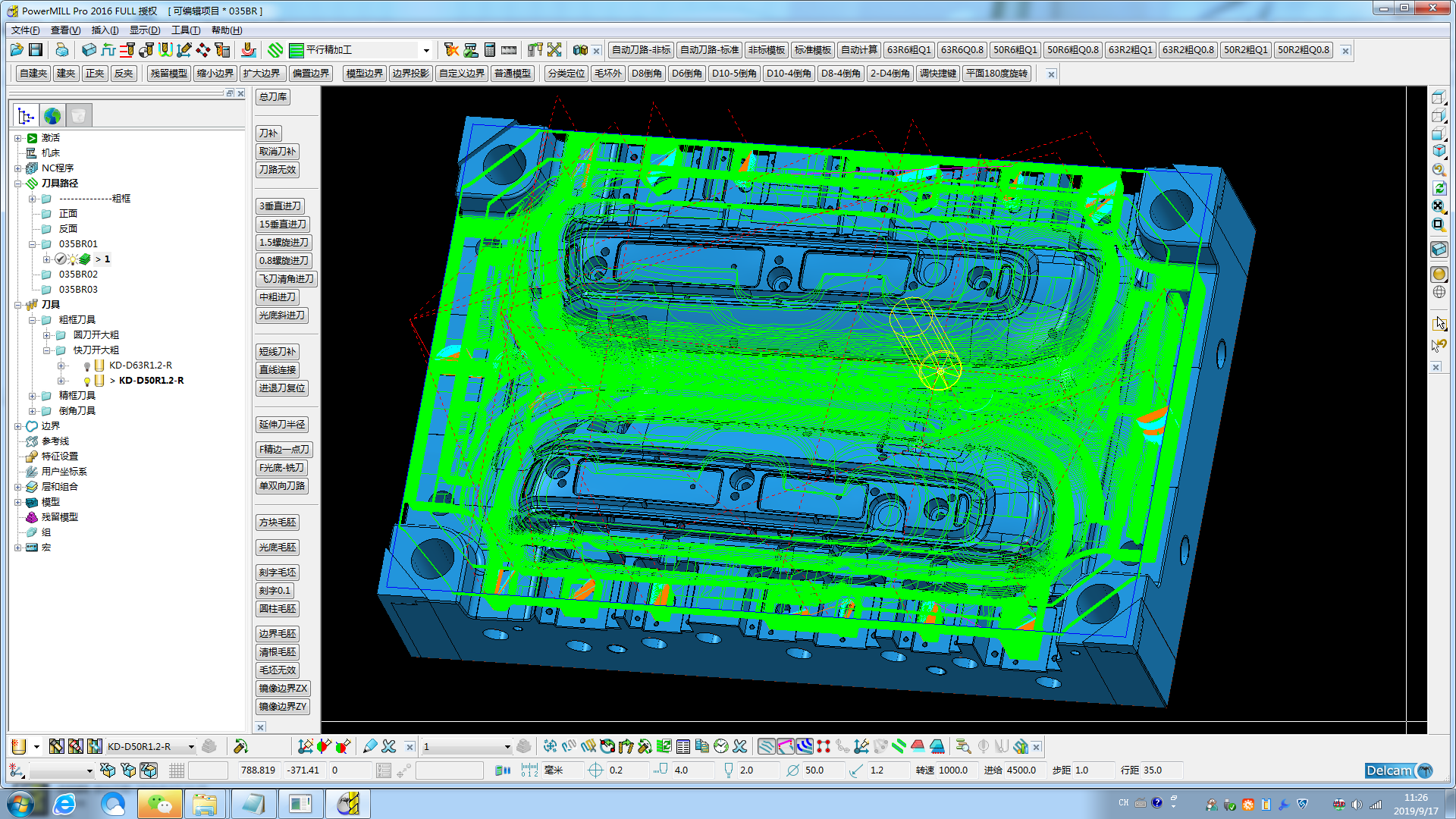Open the 文件(F) menu
Screen dimensions: 1456x819
click(x=26, y=30)
